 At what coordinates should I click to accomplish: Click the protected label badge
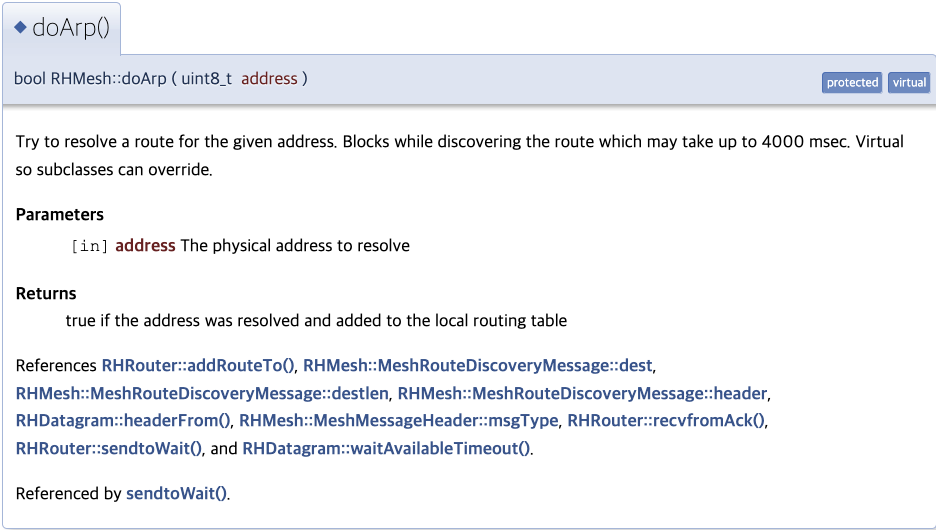click(x=852, y=82)
